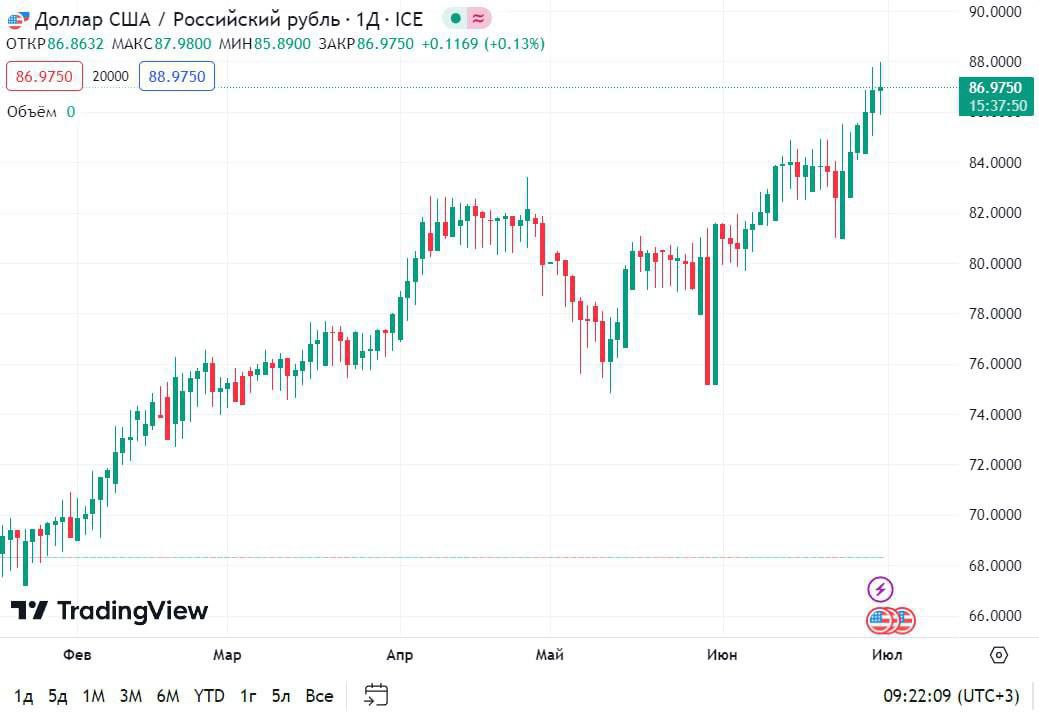Click the pink approximate-data indicator icon

479,19
